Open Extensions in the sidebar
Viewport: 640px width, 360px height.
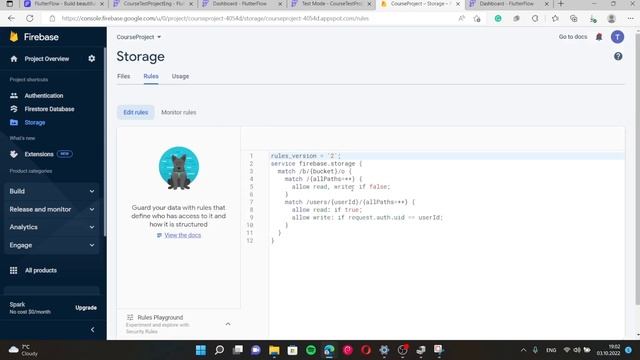pos(39,154)
